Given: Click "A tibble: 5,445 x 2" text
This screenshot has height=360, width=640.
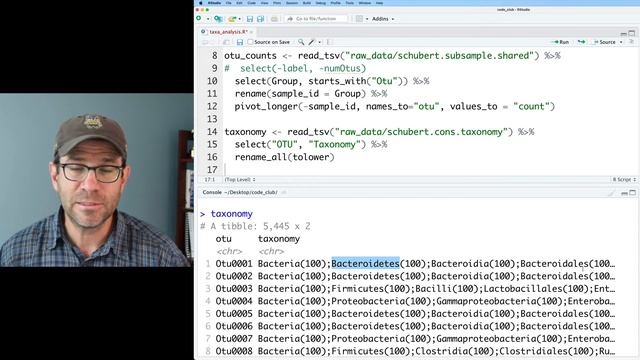Looking at the screenshot, I should (260, 227).
